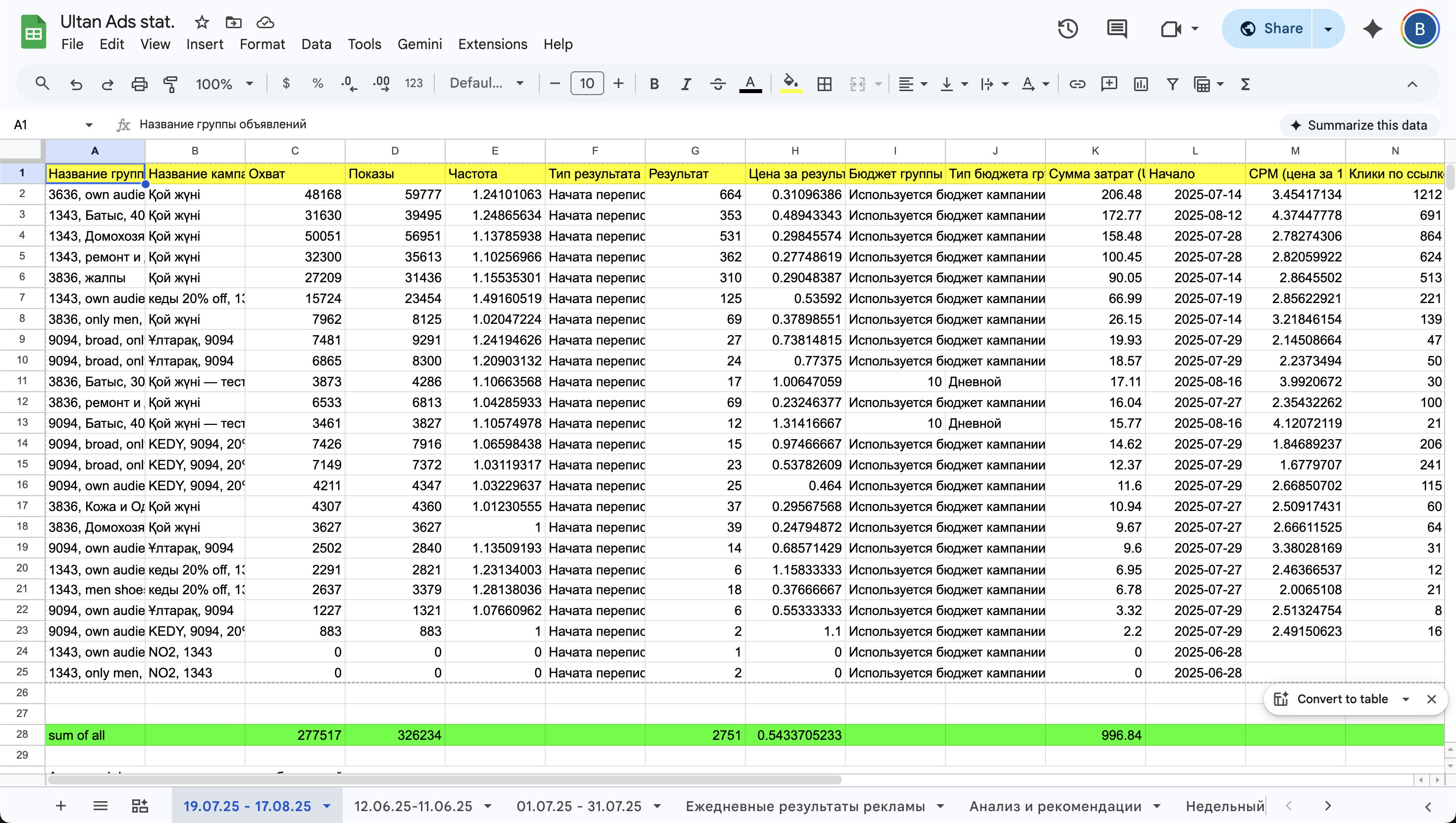Open the yellow fill color picker
1456x823 pixels.
[x=791, y=84]
